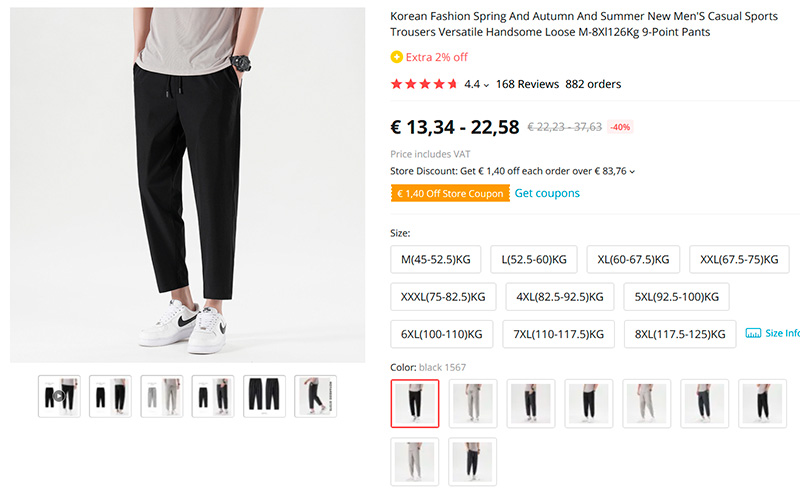Click the -40% discount badge
The image size is (800, 495).
click(x=620, y=127)
